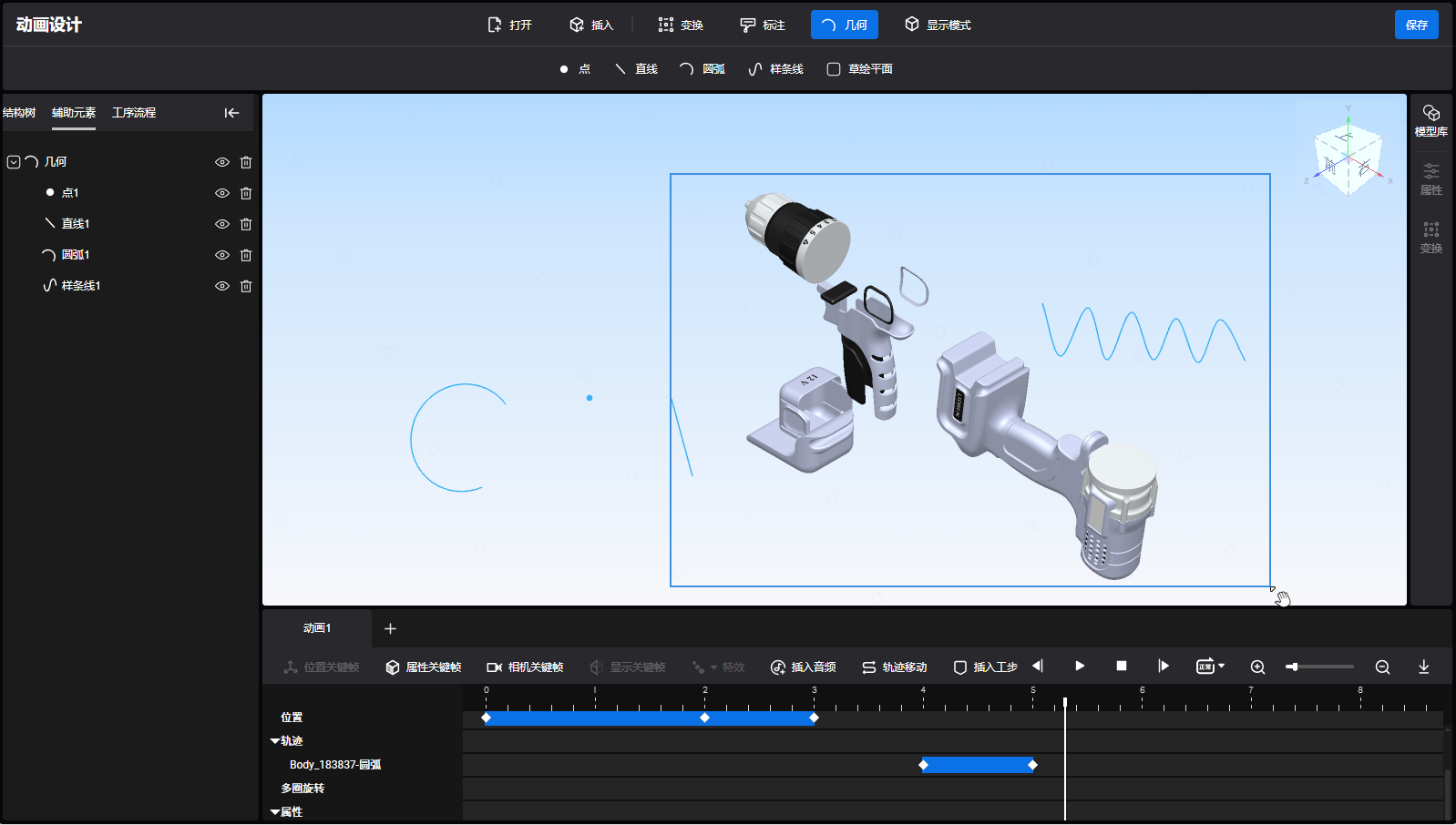Click 插入音频 insert audio
The height and width of the screenshot is (825, 1456).
(803, 667)
